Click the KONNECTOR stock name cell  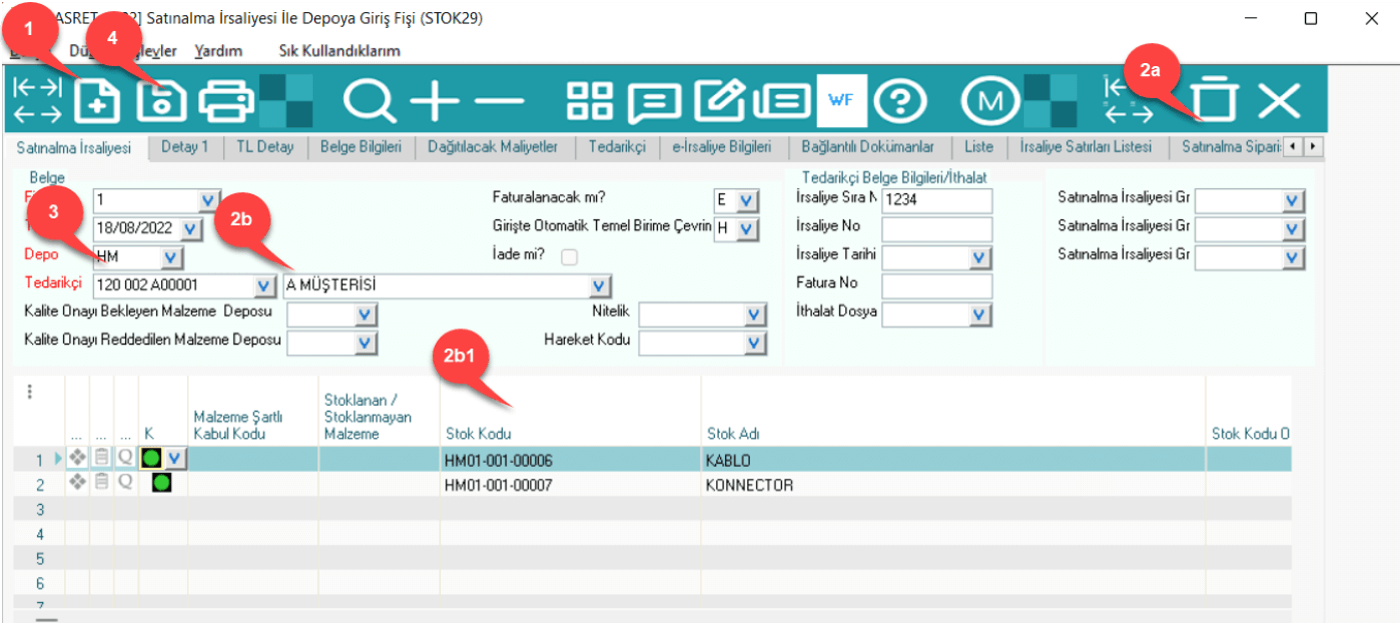(953, 485)
